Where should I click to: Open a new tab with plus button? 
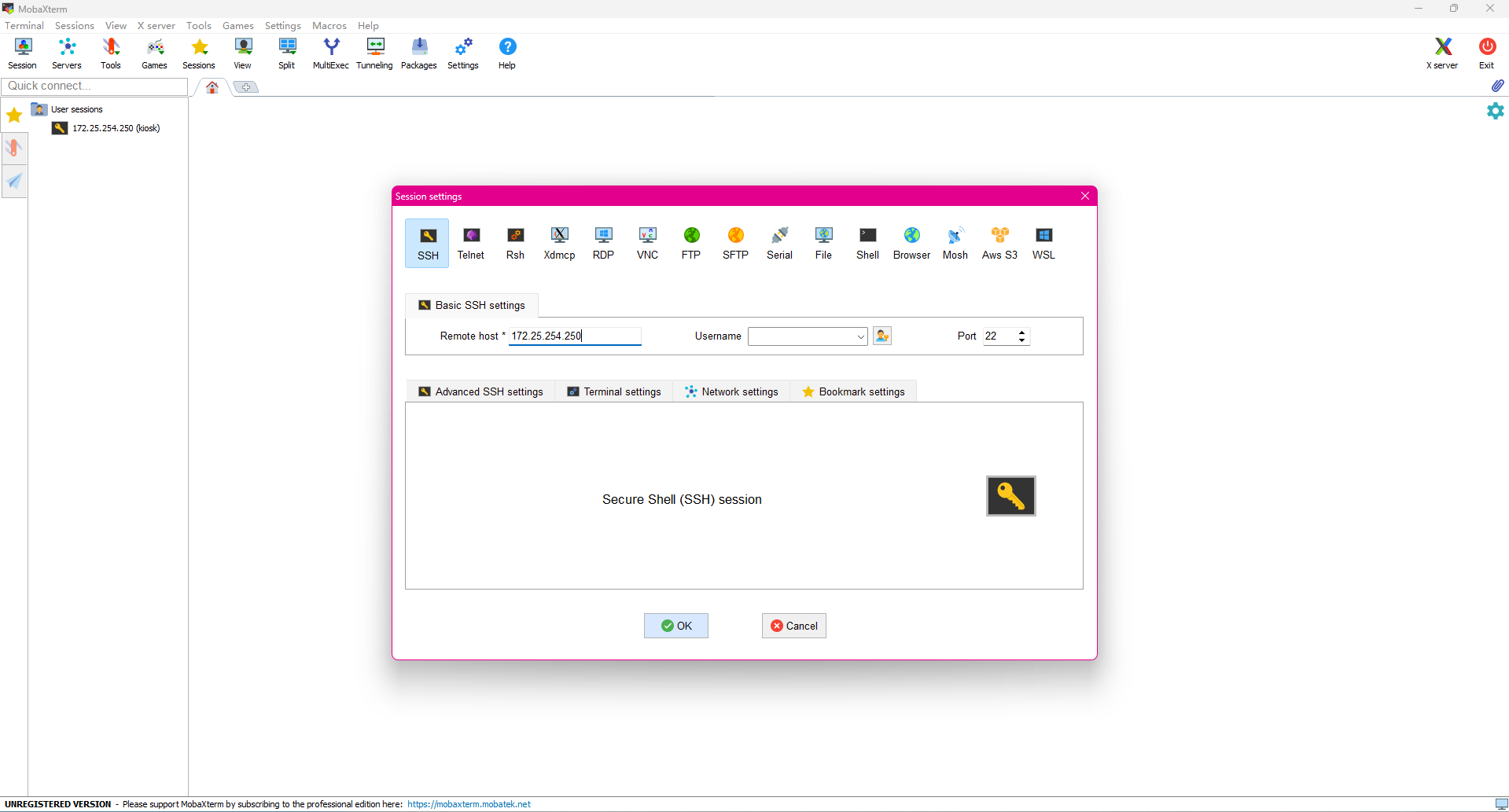[246, 87]
